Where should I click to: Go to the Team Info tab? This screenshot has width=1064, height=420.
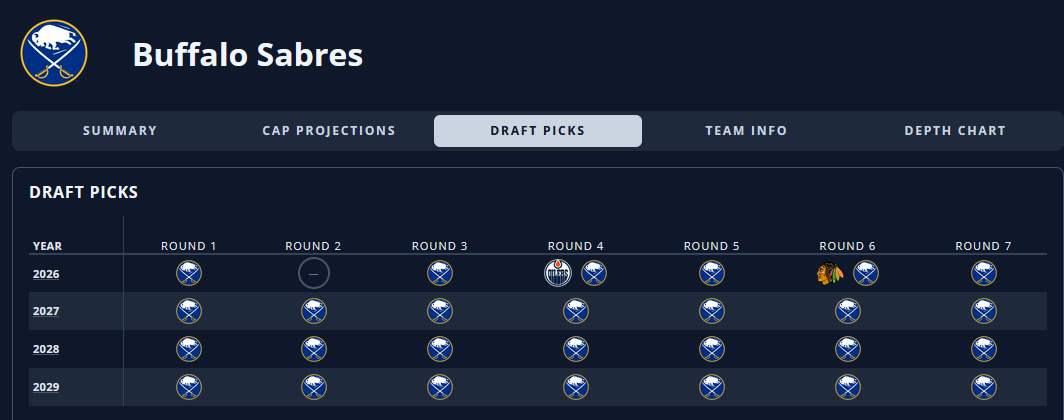tap(746, 131)
